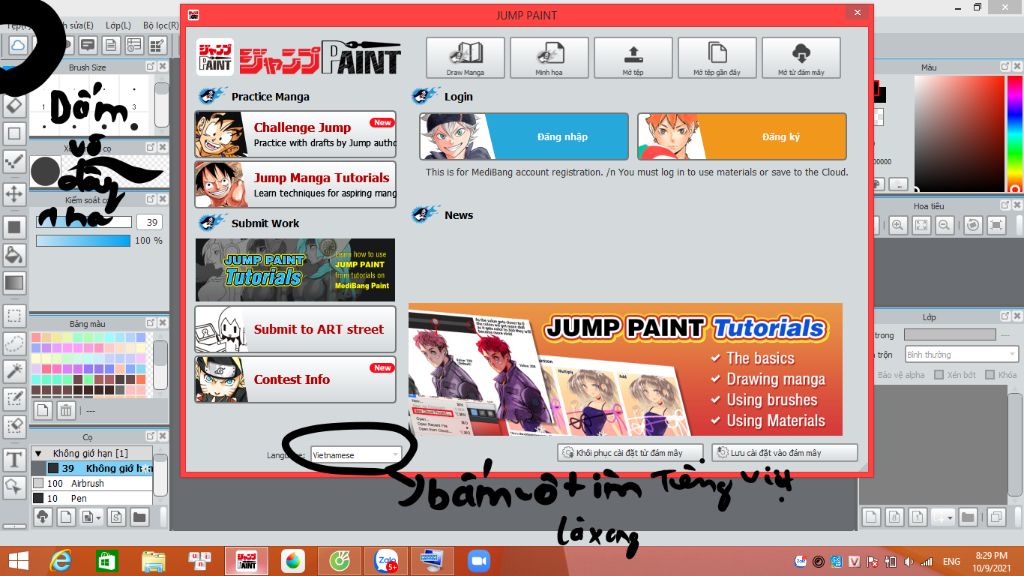The image size is (1024, 576).
Task: Click the cloud icon in main toolbar
Action: pyautogui.click(x=18, y=45)
